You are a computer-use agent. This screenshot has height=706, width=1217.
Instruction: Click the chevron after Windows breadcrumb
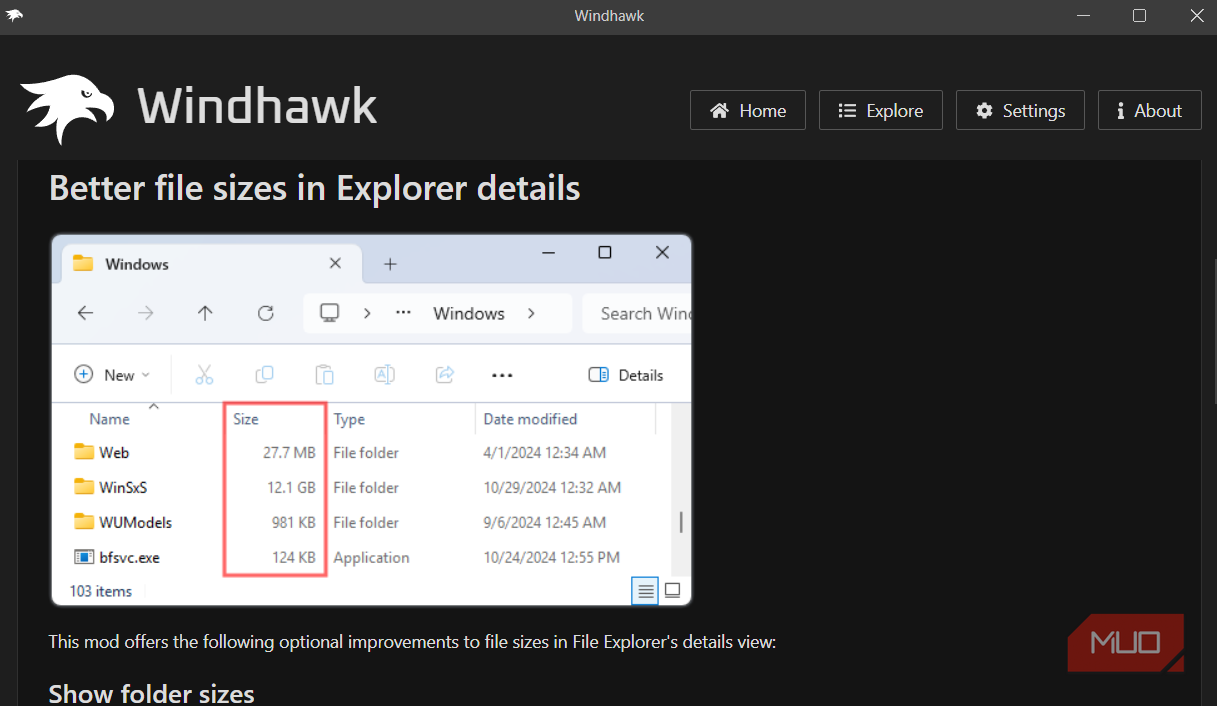531,313
